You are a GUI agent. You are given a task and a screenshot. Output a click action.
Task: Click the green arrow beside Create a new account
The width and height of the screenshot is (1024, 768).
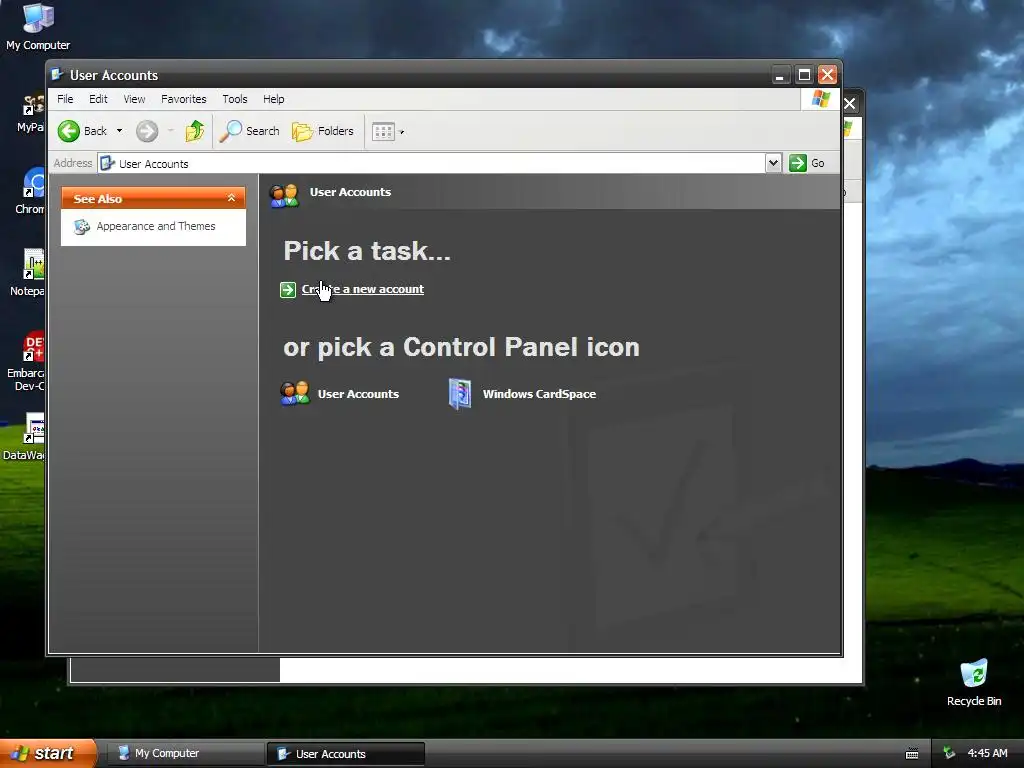[288, 289]
